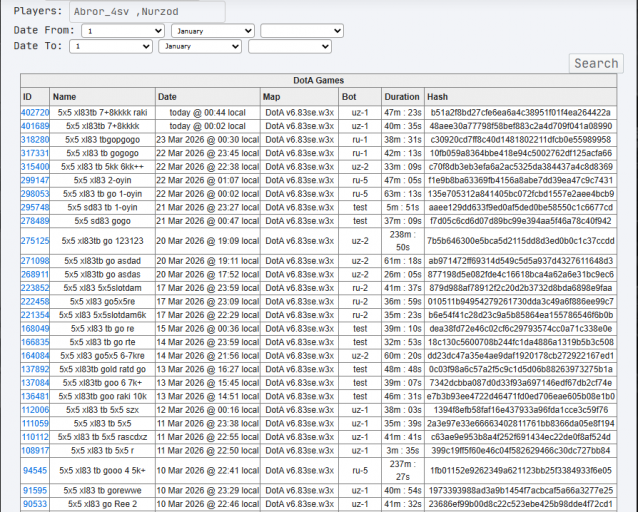The width and height of the screenshot is (638, 512).
Task: Select game name '5x5 xl83tb gold ratd go'
Action: [103, 369]
